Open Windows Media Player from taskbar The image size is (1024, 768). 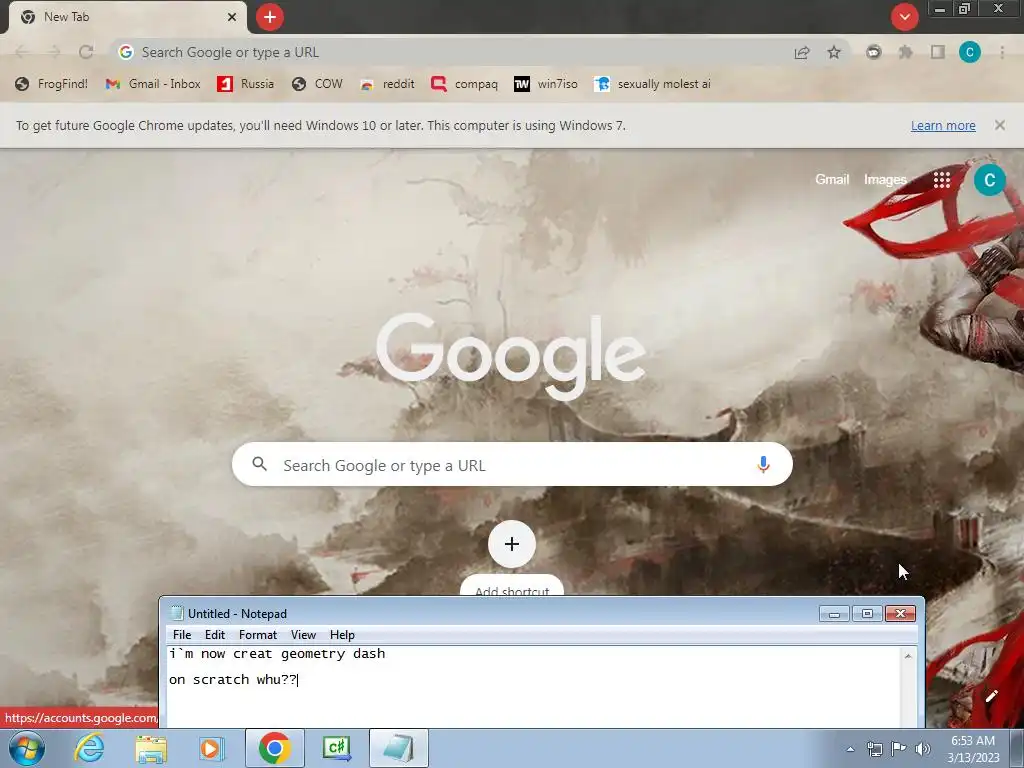[x=211, y=748]
